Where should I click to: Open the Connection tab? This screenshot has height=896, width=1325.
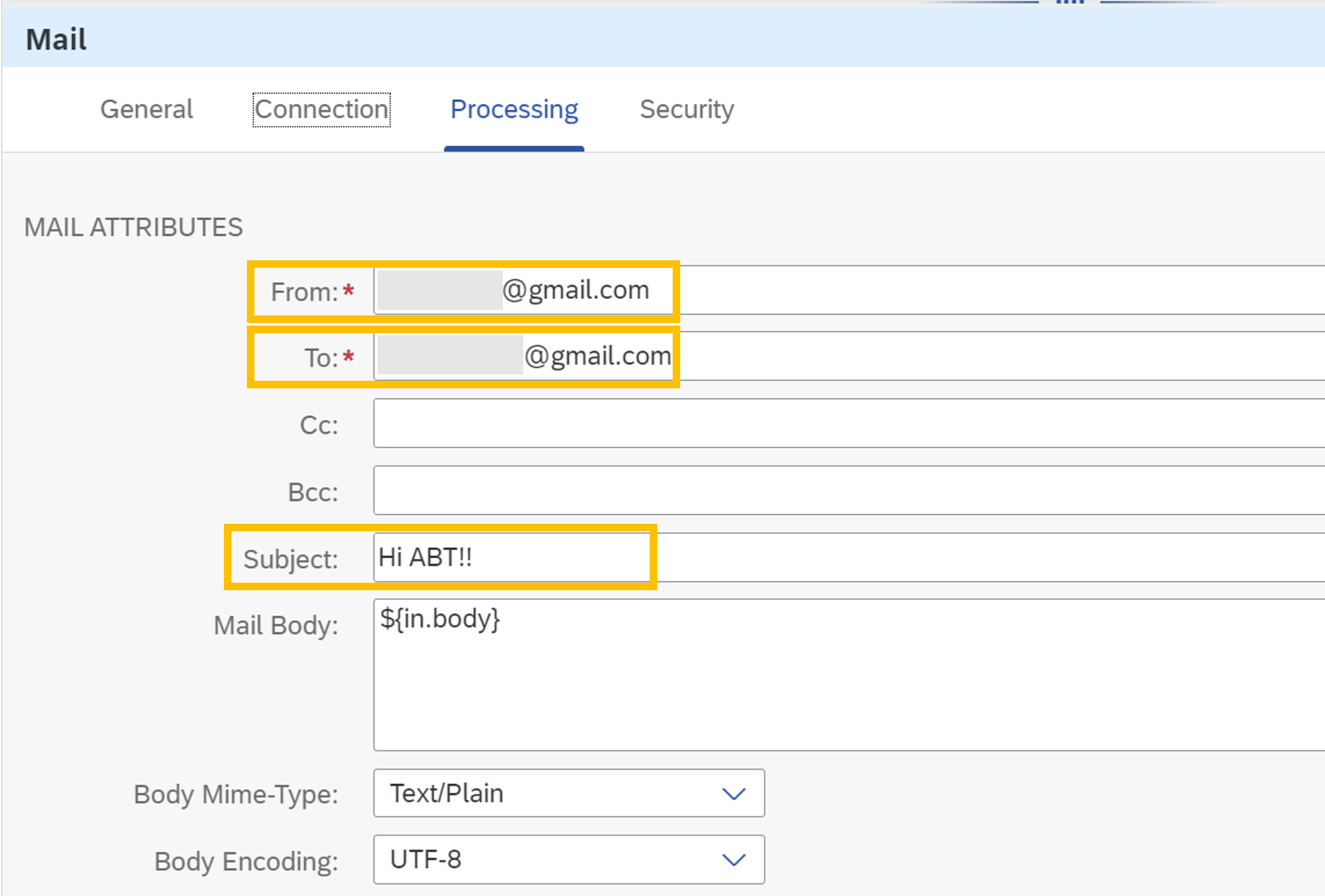pyautogui.click(x=321, y=109)
